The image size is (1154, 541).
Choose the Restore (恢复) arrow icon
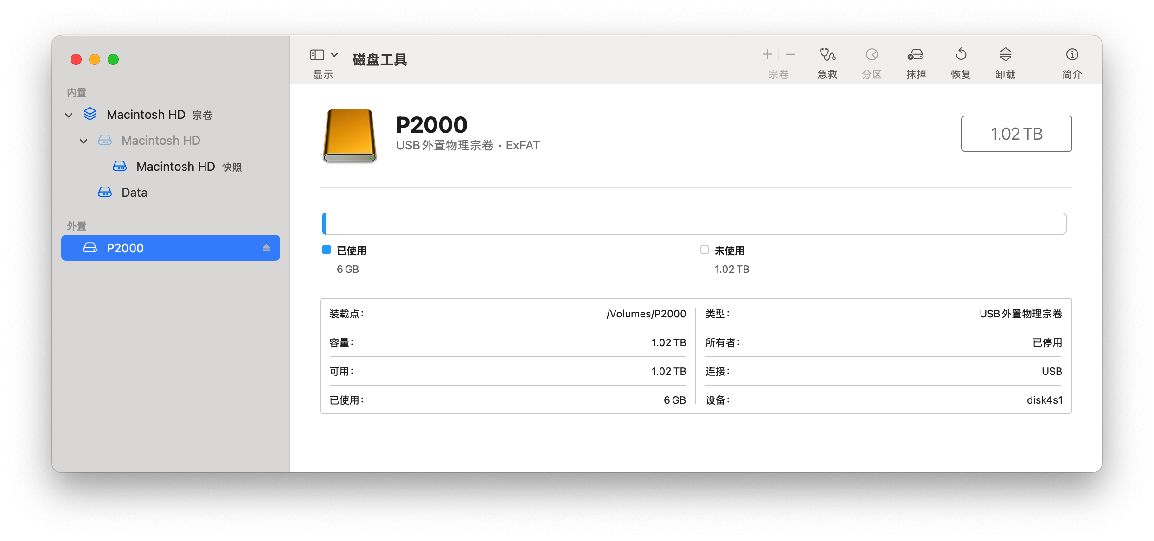[x=960, y=54]
